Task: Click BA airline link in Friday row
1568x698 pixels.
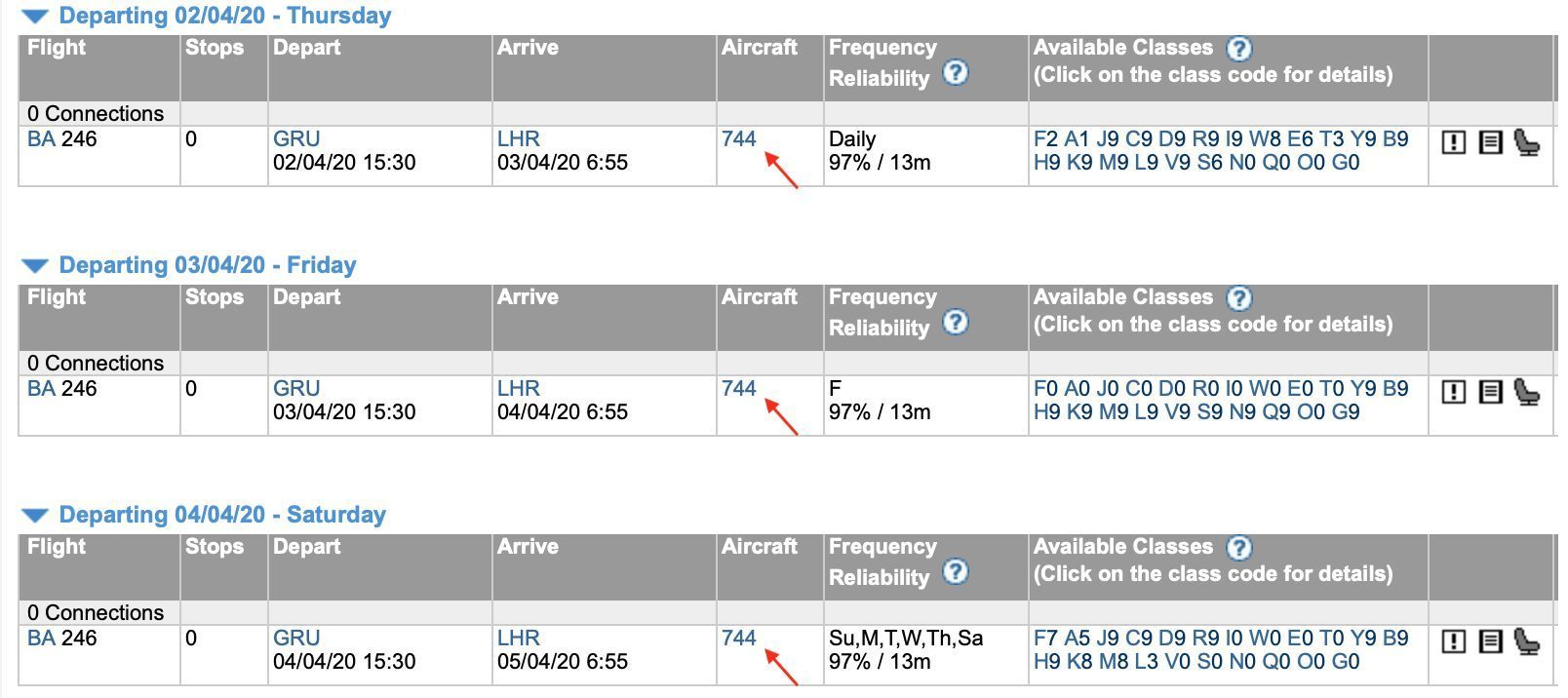Action: [x=41, y=389]
